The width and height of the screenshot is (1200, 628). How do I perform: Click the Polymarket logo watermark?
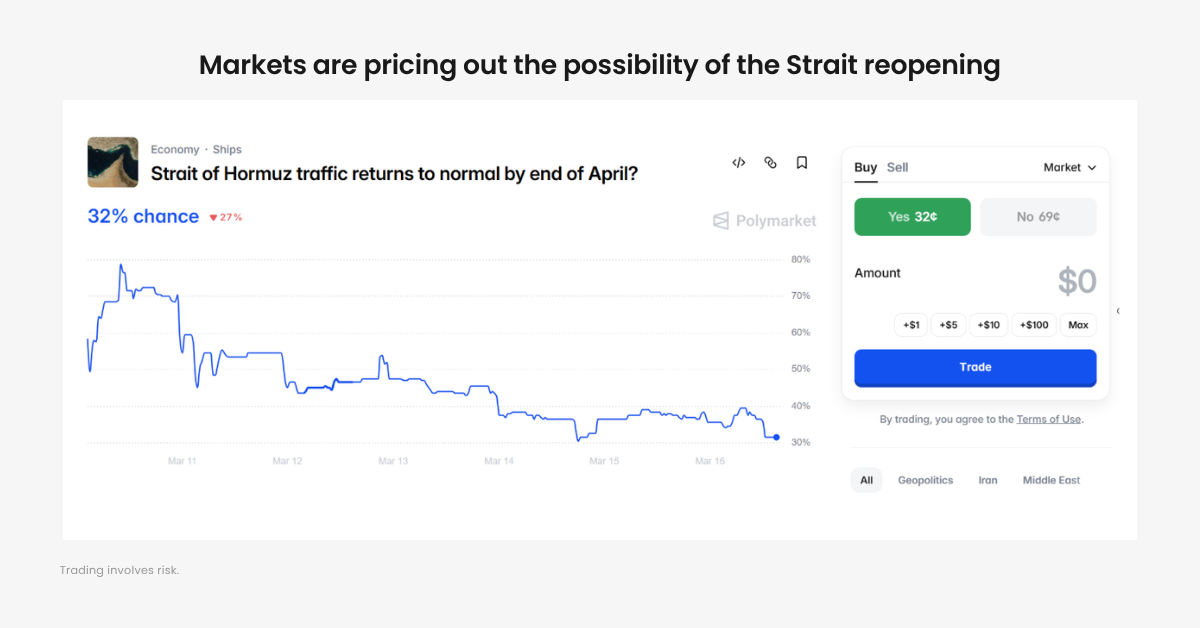pyautogui.click(x=763, y=220)
